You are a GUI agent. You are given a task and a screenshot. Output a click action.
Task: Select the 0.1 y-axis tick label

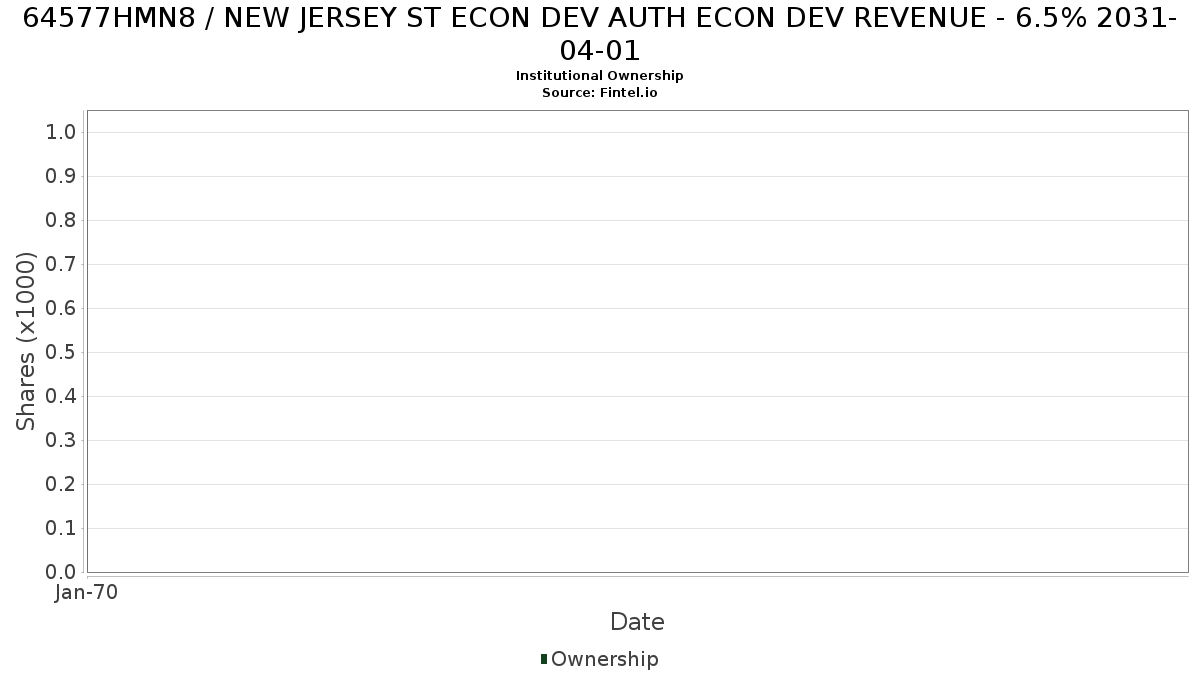61,528
